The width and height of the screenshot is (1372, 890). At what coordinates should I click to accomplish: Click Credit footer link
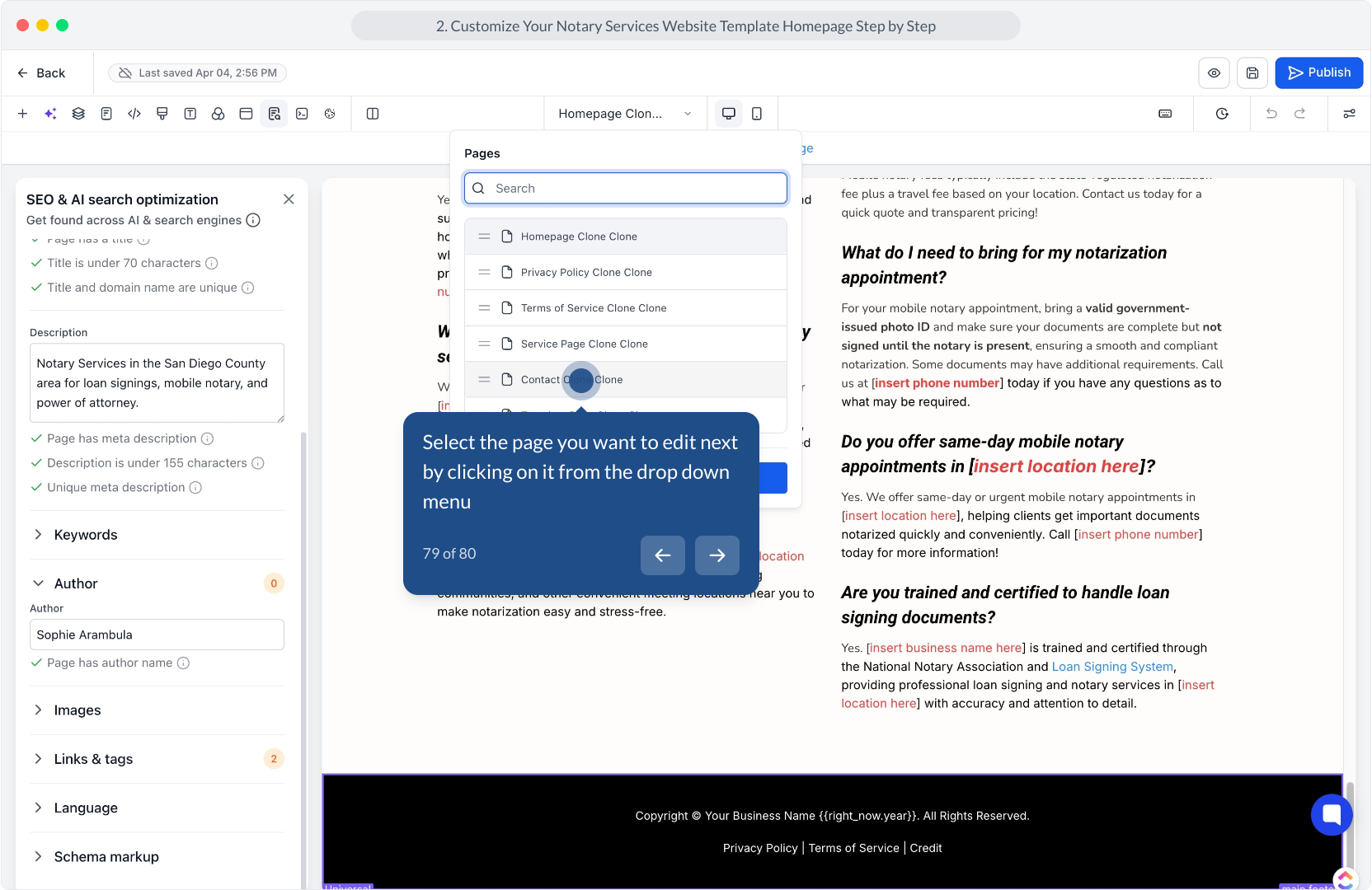point(926,848)
